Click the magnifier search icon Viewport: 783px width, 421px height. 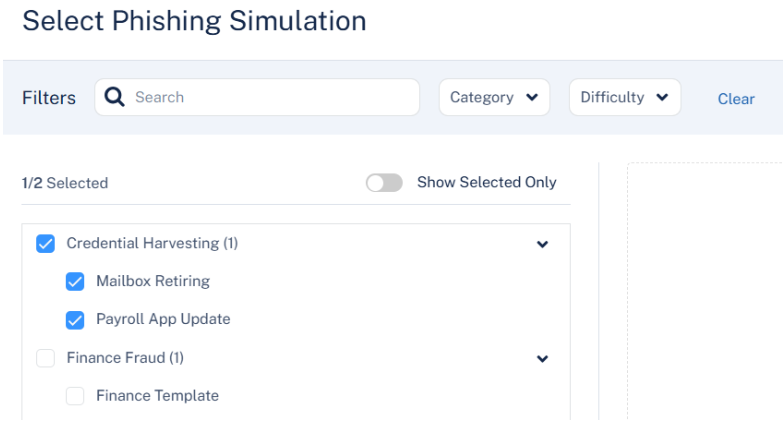[x=115, y=97]
